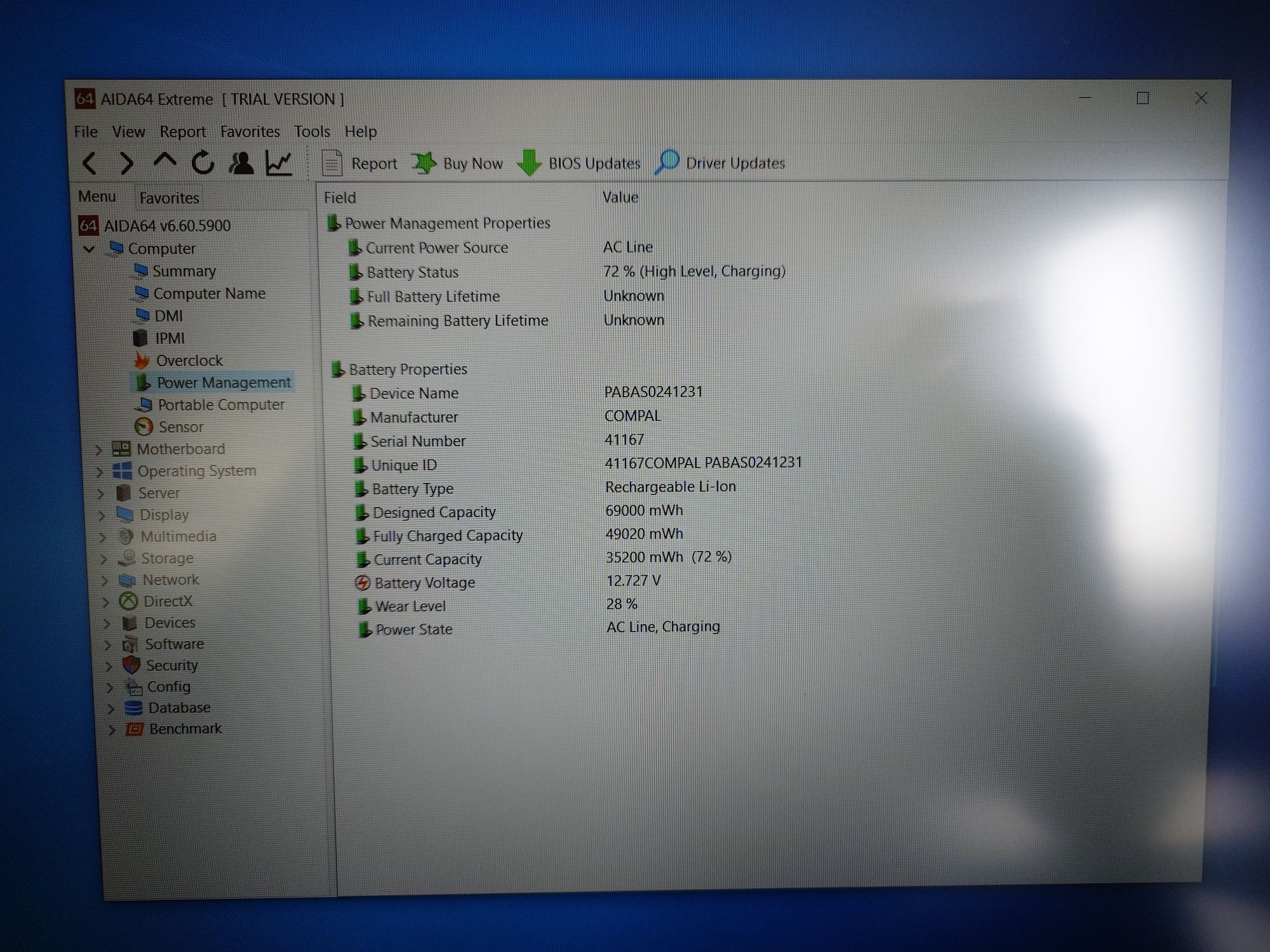
Task: Switch to the Favorites tab
Action: tap(169, 198)
